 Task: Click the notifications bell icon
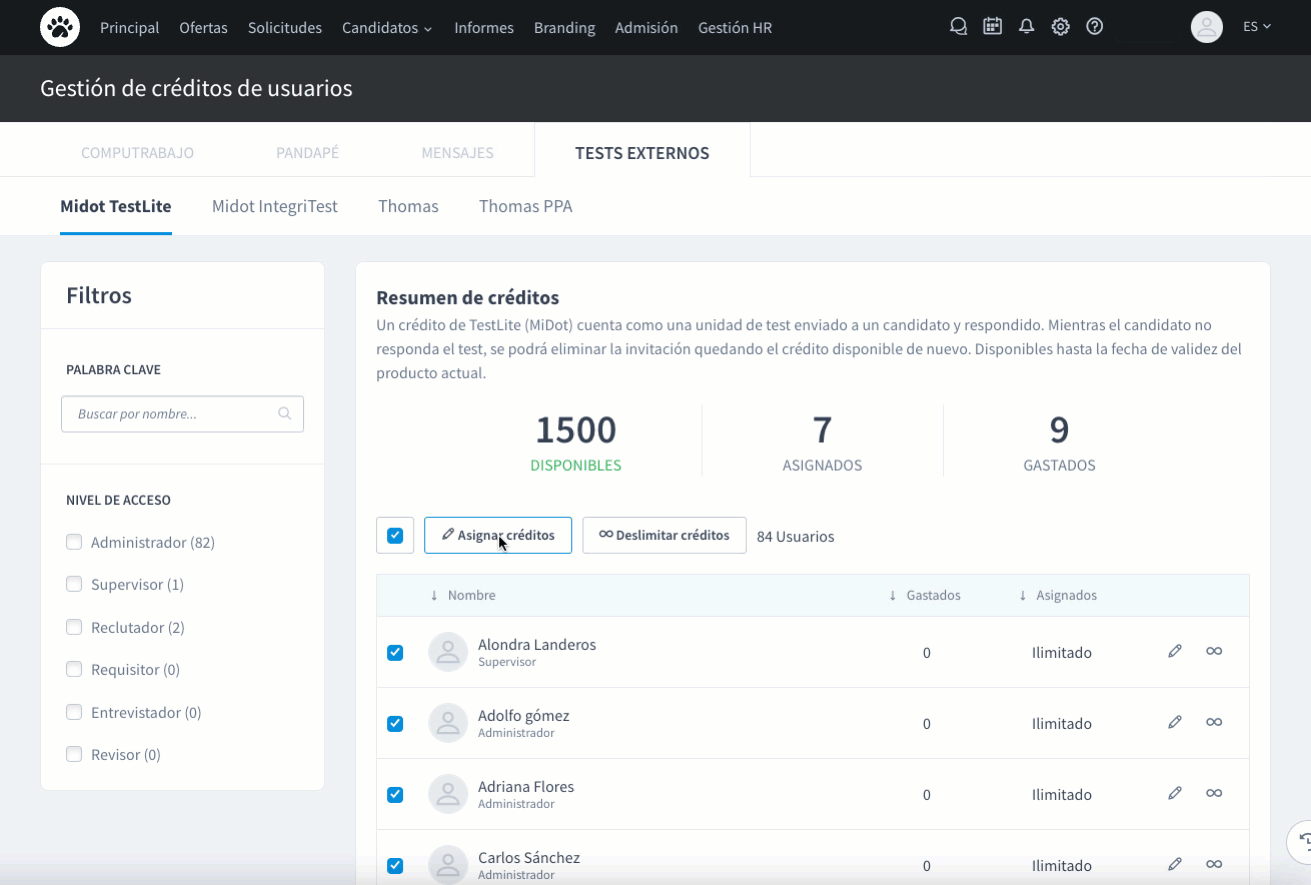point(1026,27)
